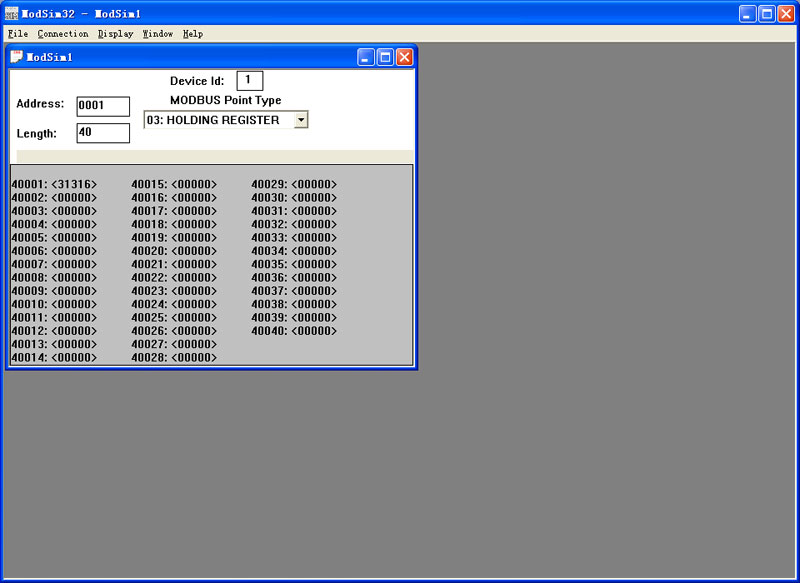This screenshot has height=583, width=800.
Task: Select register 40010 row
Action: [54, 304]
